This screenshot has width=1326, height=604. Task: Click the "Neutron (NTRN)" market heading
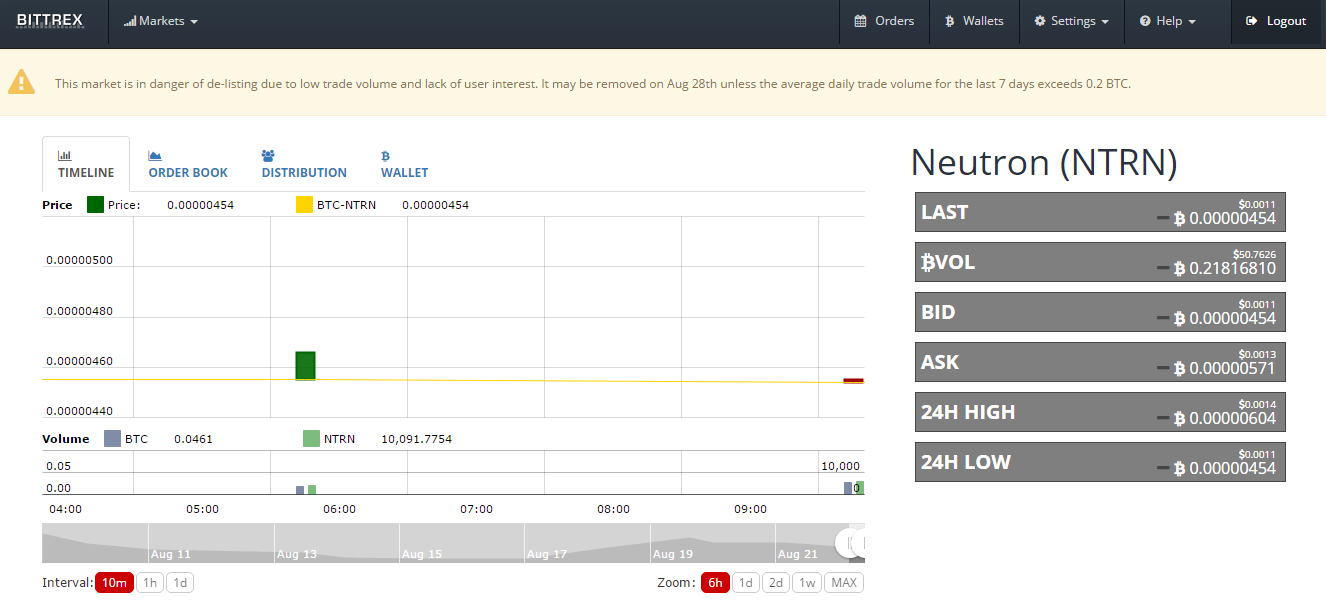tap(1044, 162)
